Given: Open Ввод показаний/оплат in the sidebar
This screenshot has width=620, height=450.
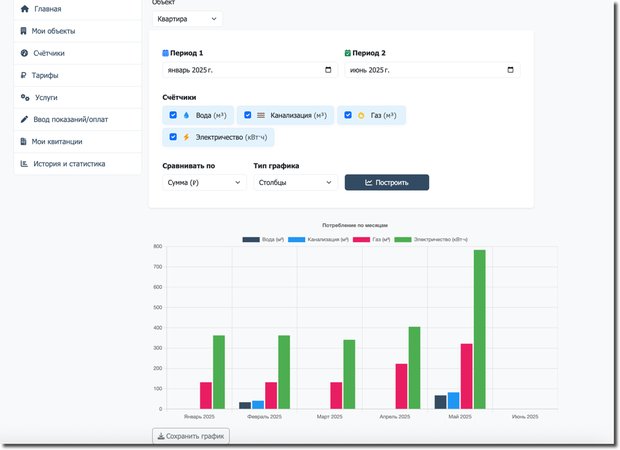Looking at the screenshot, I should tap(78, 119).
